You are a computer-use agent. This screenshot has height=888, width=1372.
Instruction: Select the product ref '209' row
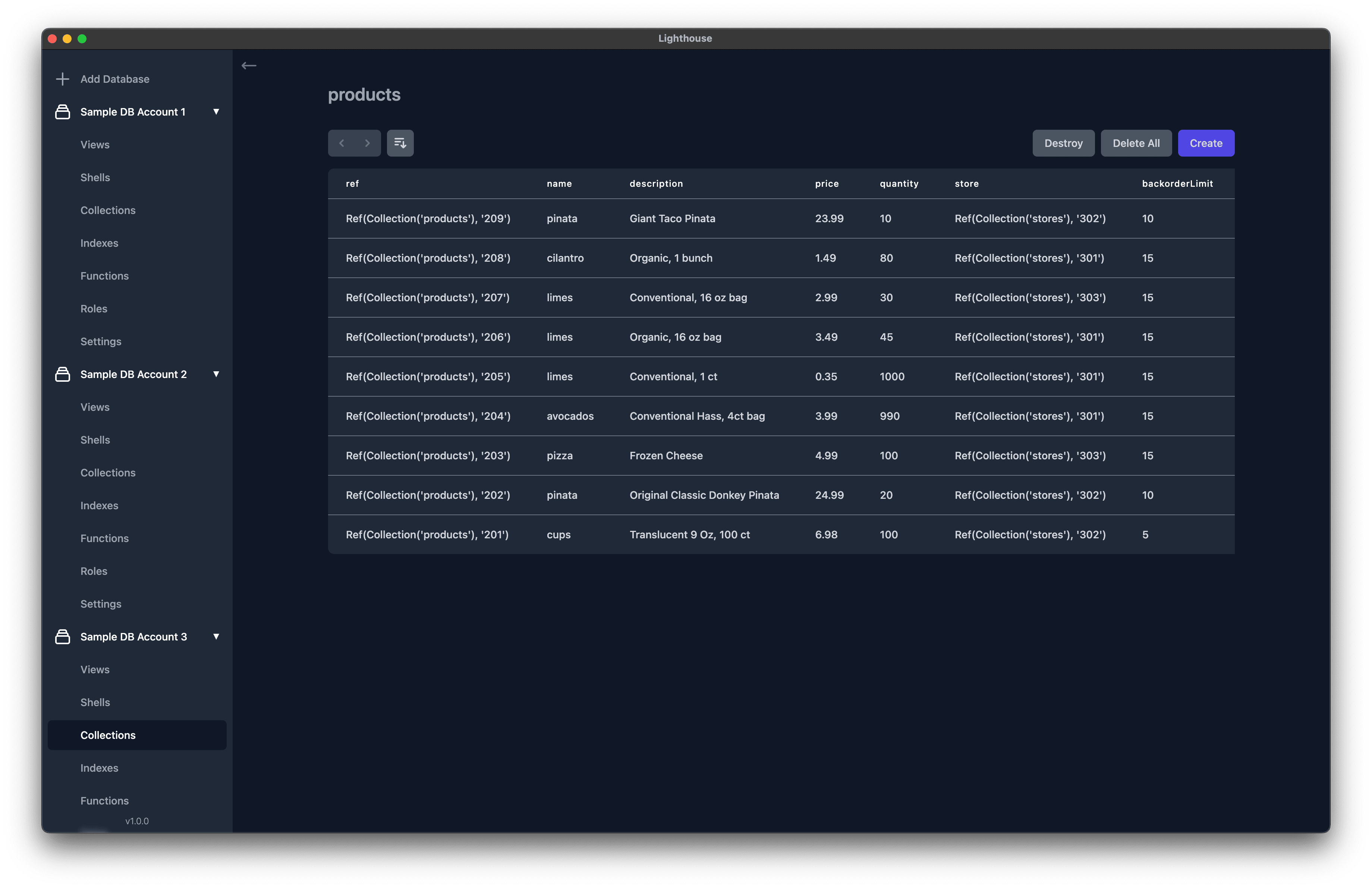(x=781, y=218)
